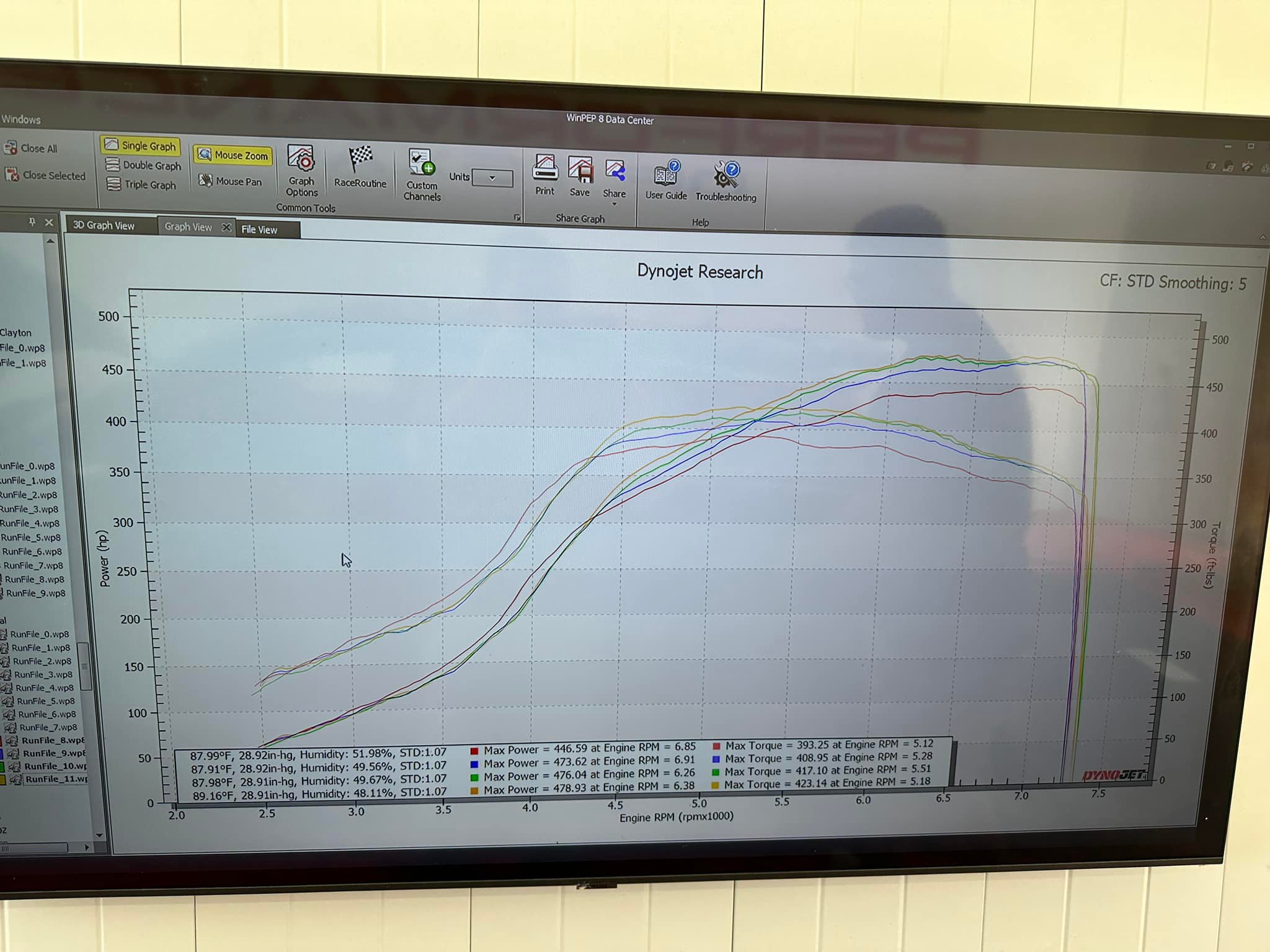Open the Windows ribbon tab
The image size is (1270, 952).
[20, 119]
